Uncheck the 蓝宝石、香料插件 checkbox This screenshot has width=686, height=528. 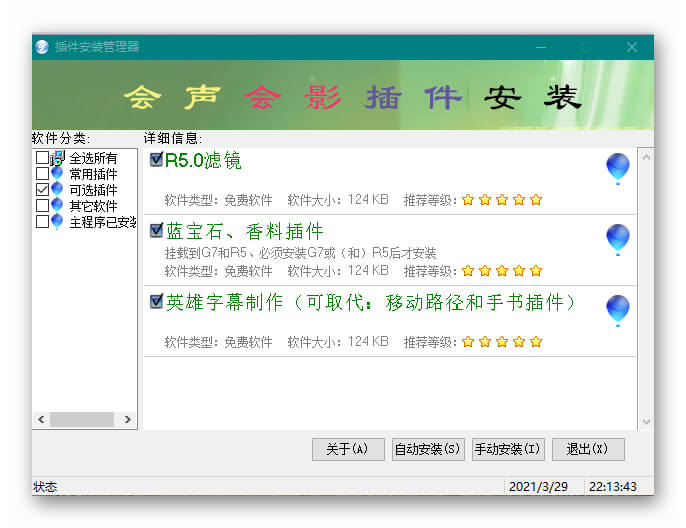click(x=156, y=230)
